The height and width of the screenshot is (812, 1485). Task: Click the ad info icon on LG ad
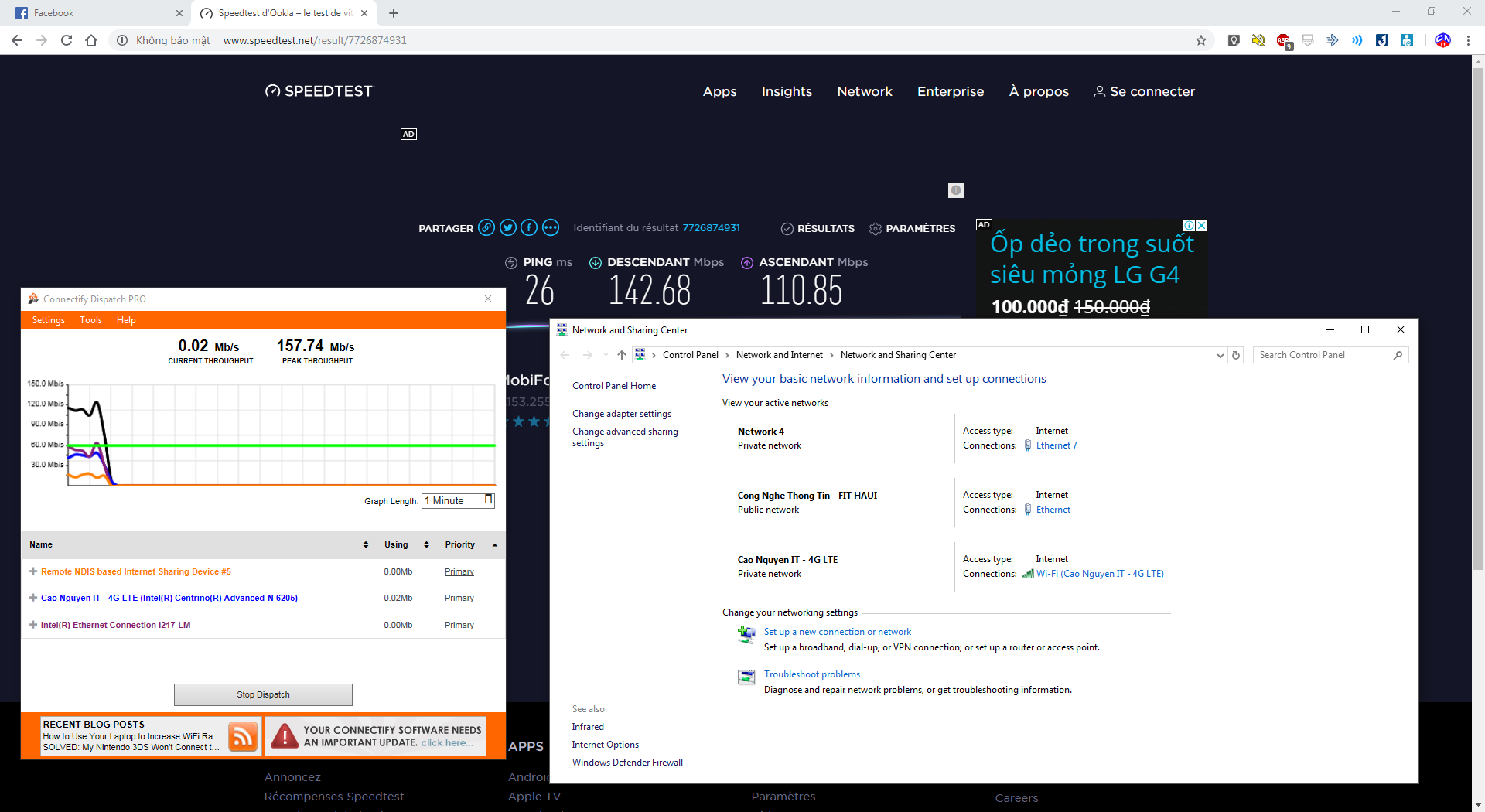pyautogui.click(x=1189, y=226)
